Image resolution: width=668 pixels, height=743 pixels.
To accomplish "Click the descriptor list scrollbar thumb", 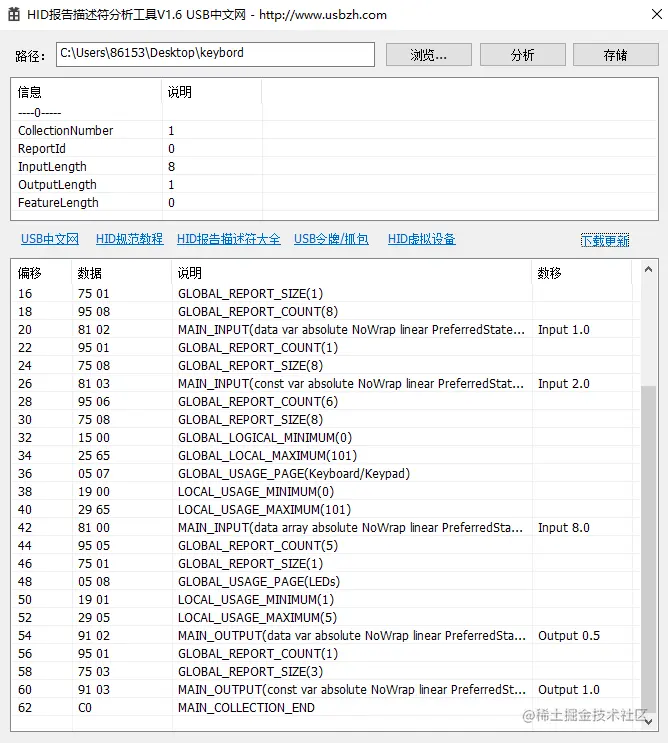I will pos(648,548).
